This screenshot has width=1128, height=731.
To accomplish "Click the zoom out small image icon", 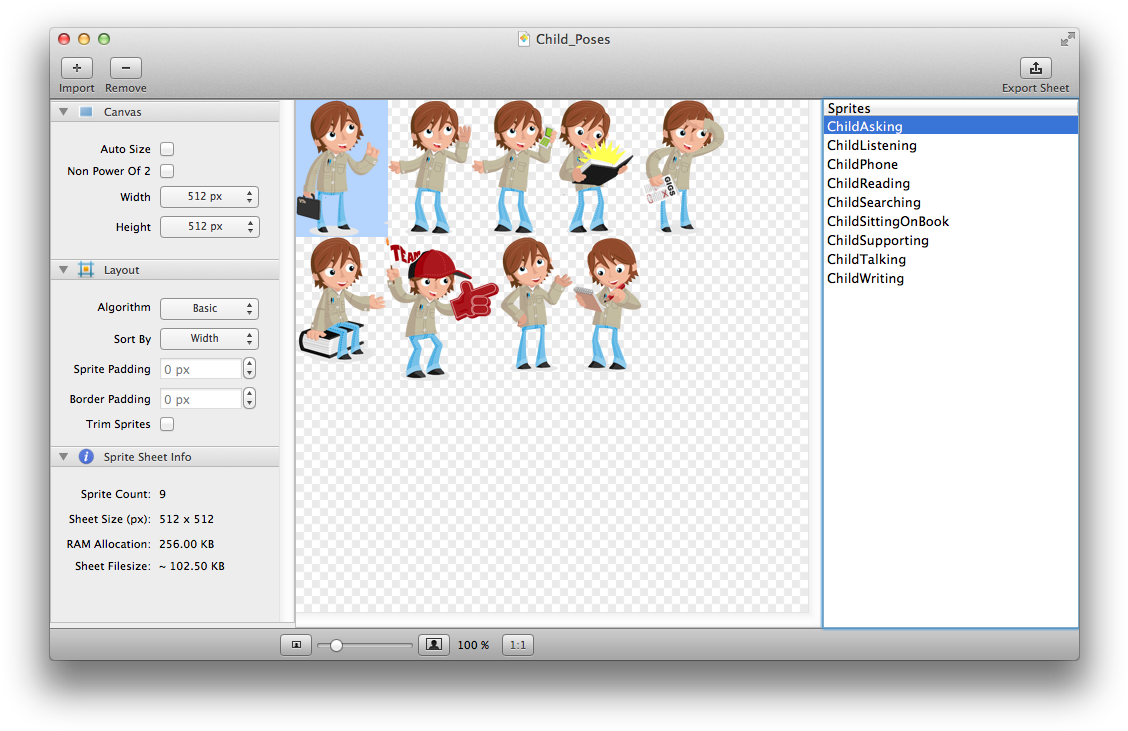I will (x=296, y=645).
